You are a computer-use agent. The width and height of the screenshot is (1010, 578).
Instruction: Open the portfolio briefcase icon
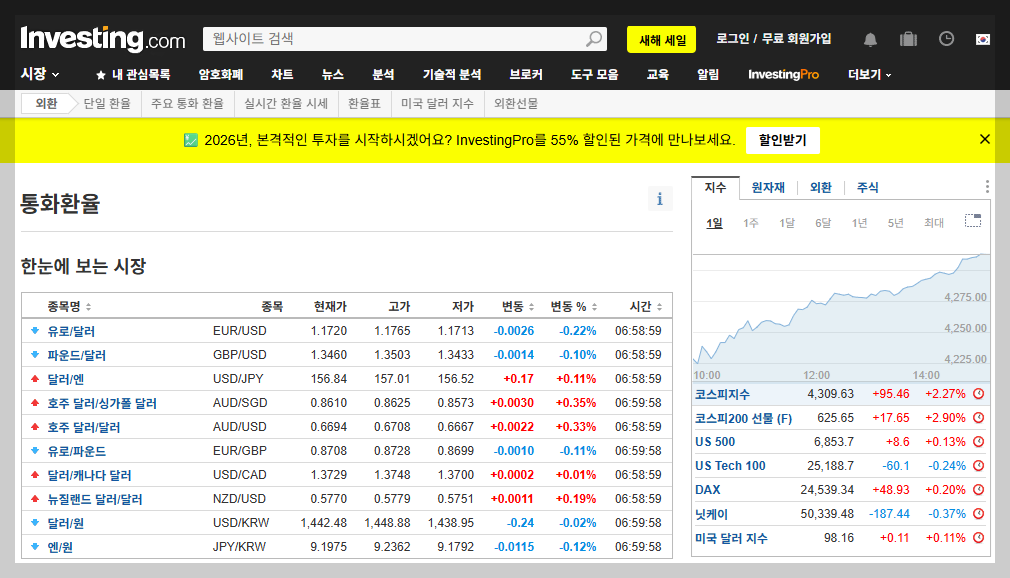tap(908, 38)
